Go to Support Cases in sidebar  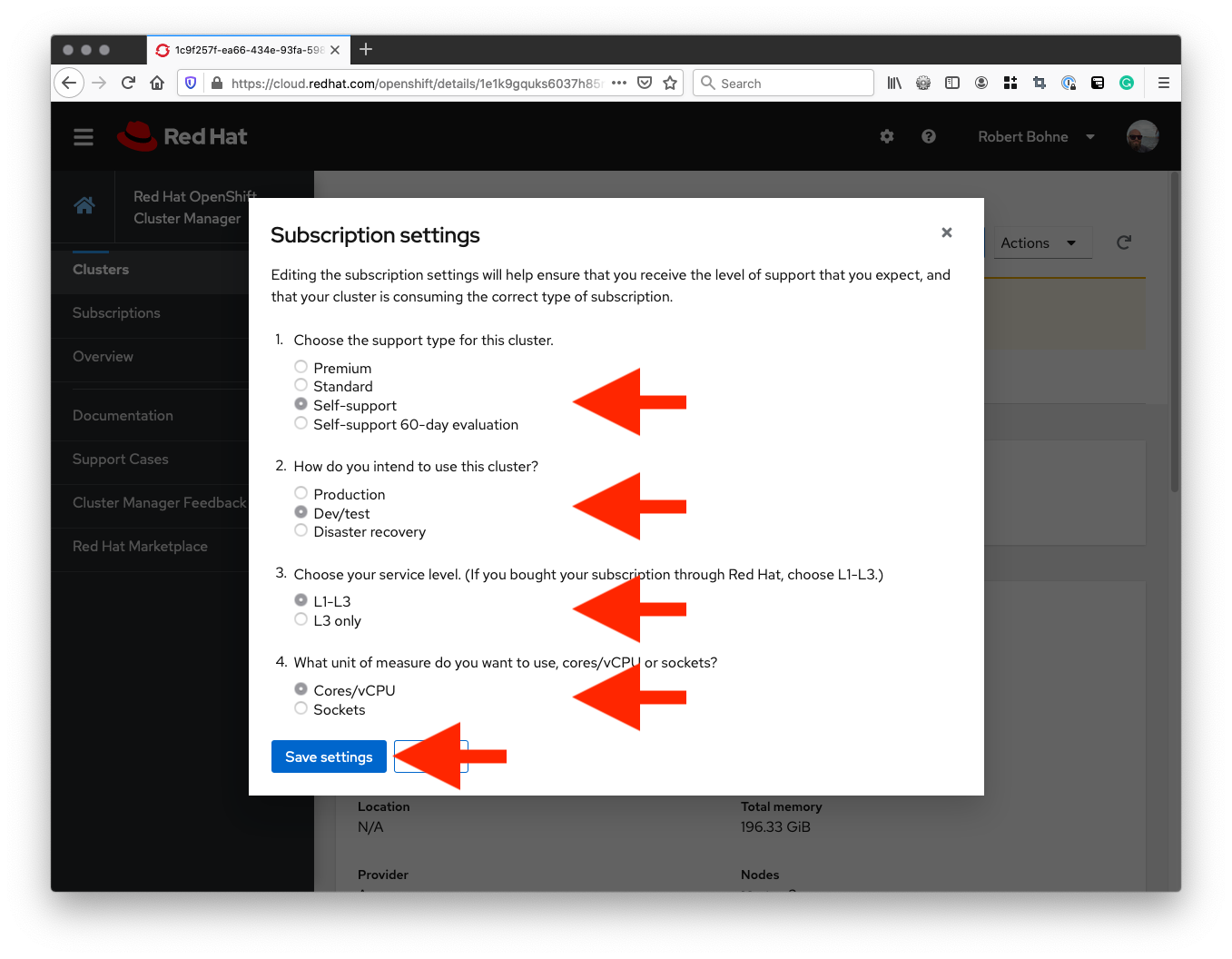point(121,460)
